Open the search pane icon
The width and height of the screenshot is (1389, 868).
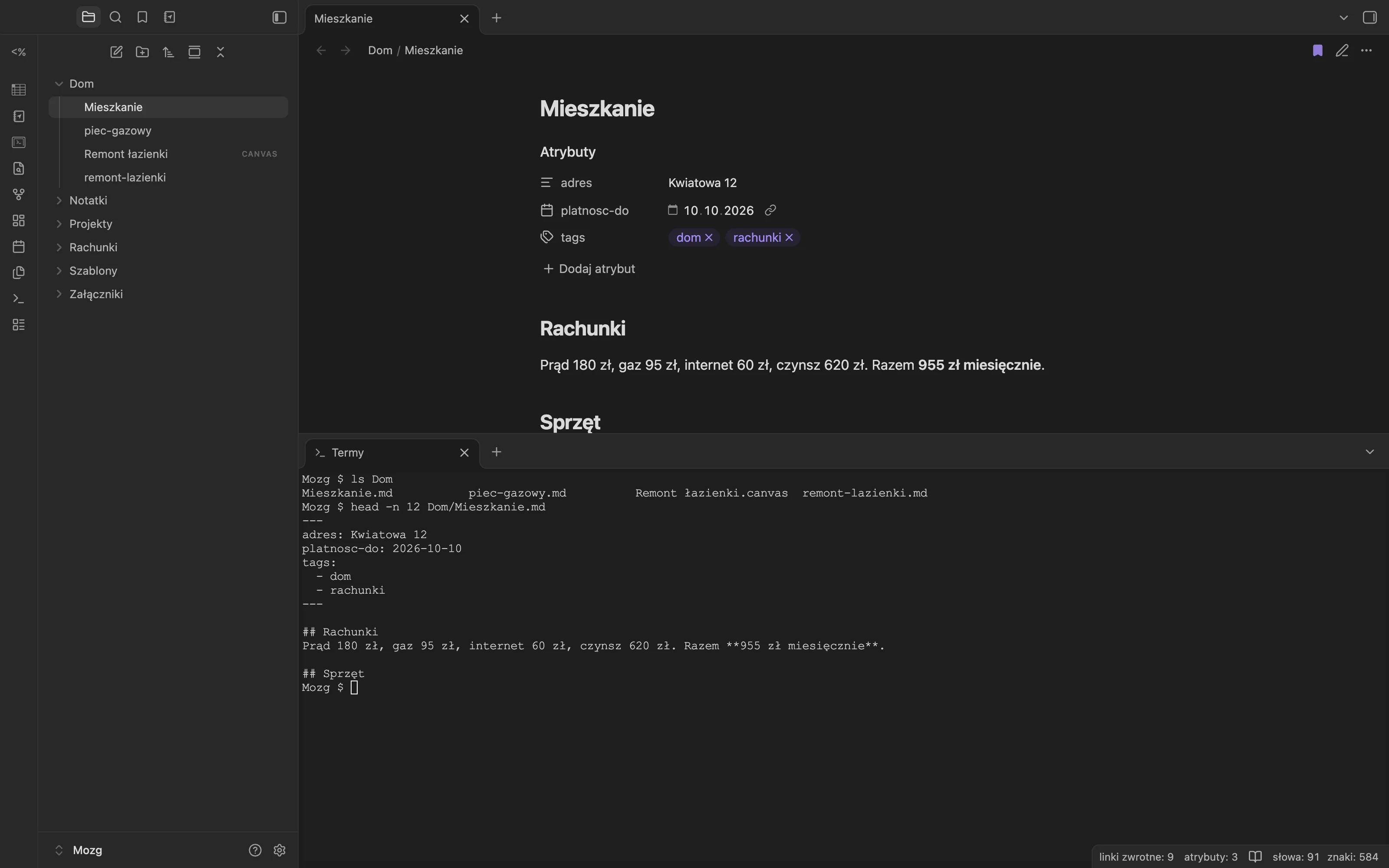(x=115, y=17)
